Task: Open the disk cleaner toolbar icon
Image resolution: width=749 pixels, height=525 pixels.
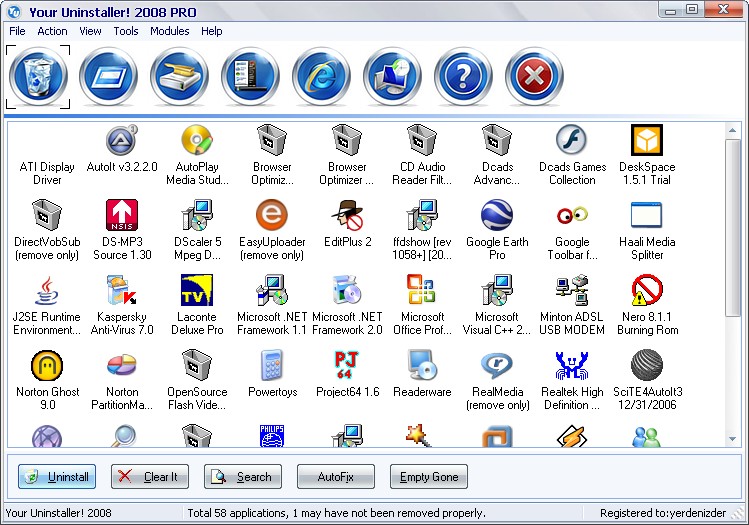Action: (180, 76)
